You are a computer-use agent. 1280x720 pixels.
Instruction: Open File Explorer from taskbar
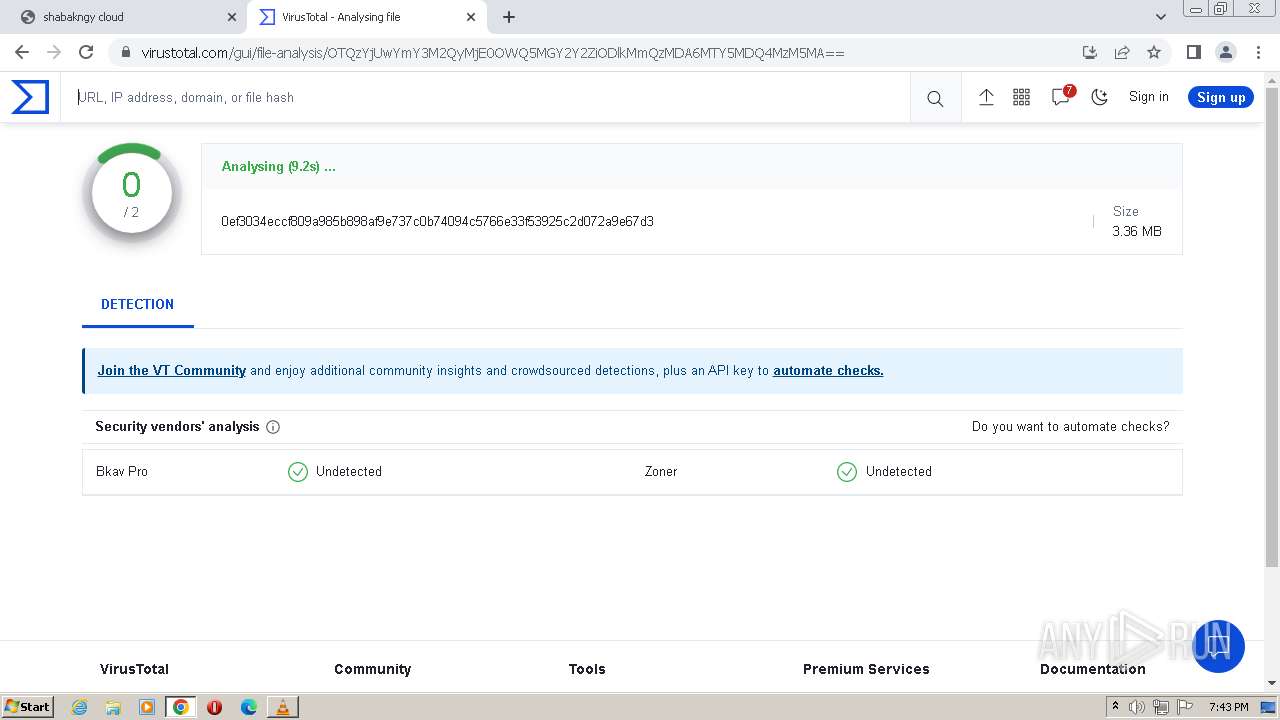113,707
